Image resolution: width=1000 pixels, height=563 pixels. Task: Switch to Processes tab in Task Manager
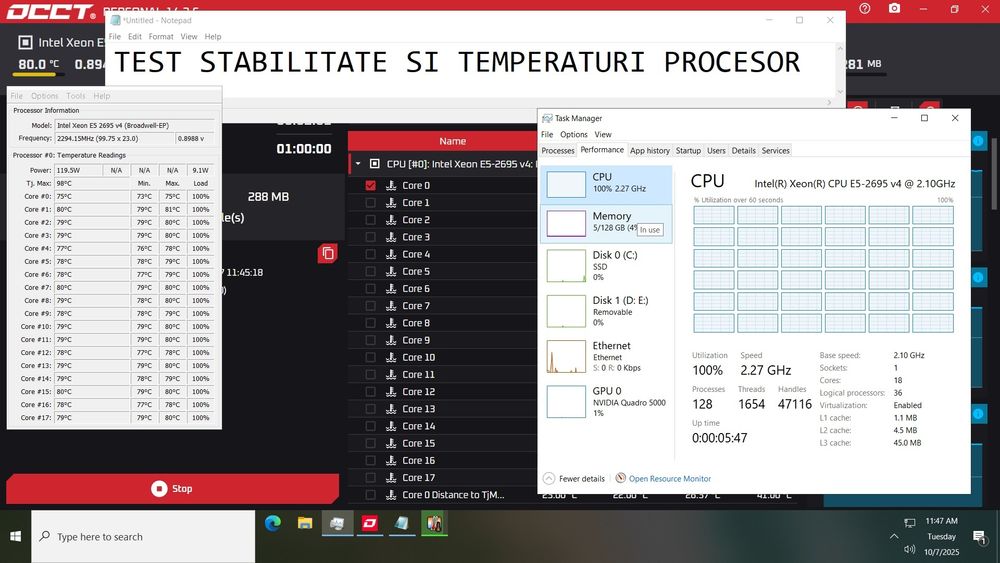pyautogui.click(x=558, y=150)
